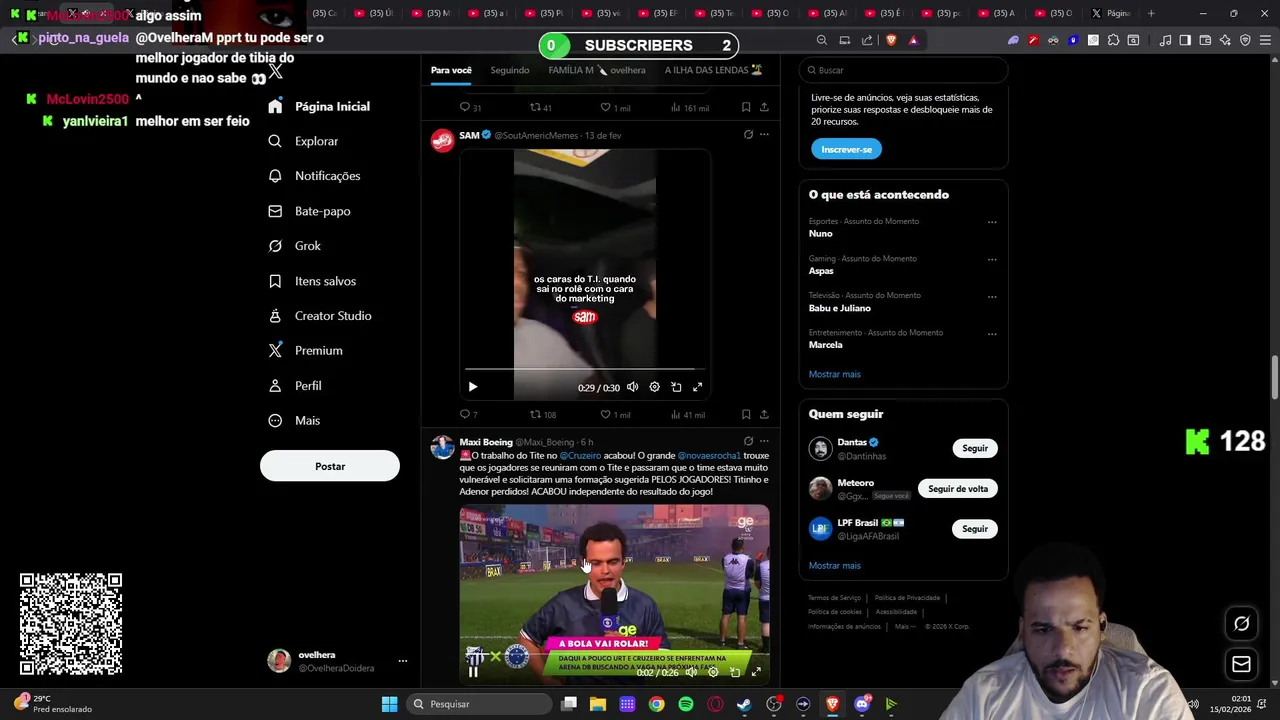1280x720 pixels.
Task: Open Bate-papo messages in the sidebar
Action: [x=309, y=211]
